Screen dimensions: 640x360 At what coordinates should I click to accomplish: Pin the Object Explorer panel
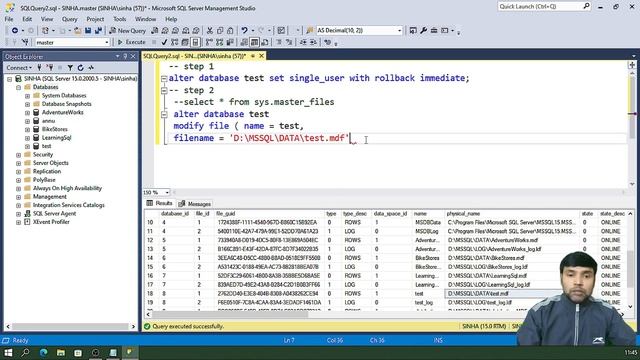click(x=125, y=56)
